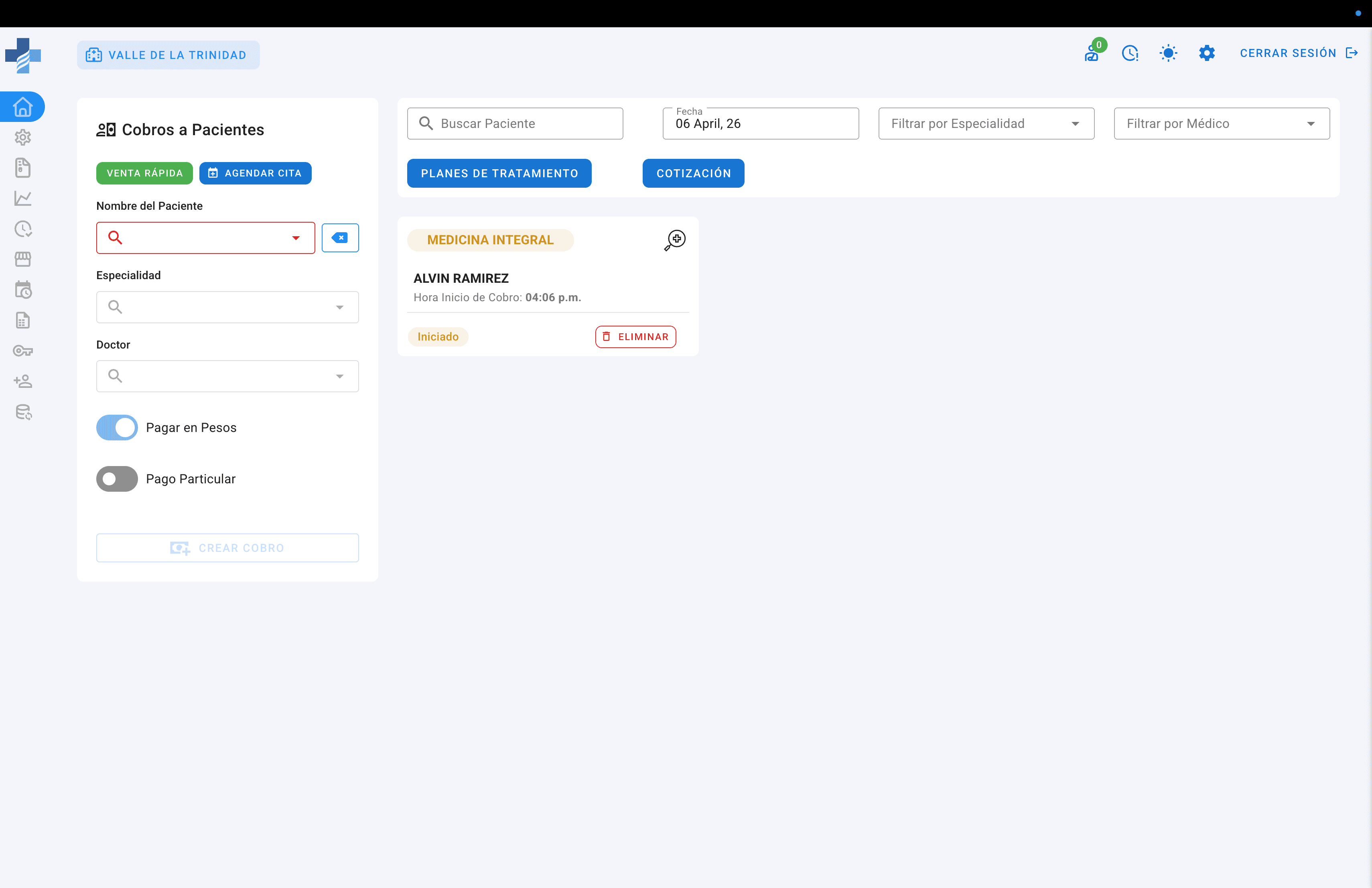Click the Iniciado status chip

click(438, 337)
